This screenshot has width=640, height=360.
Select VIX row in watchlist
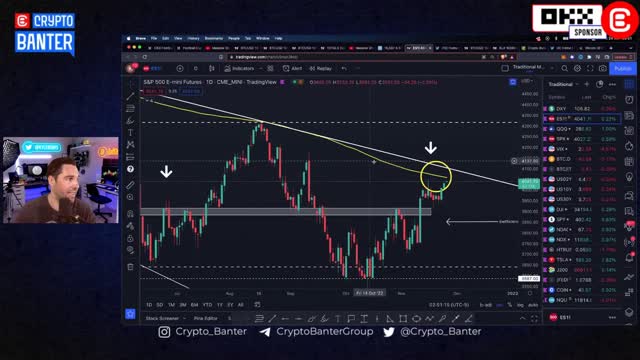point(582,149)
